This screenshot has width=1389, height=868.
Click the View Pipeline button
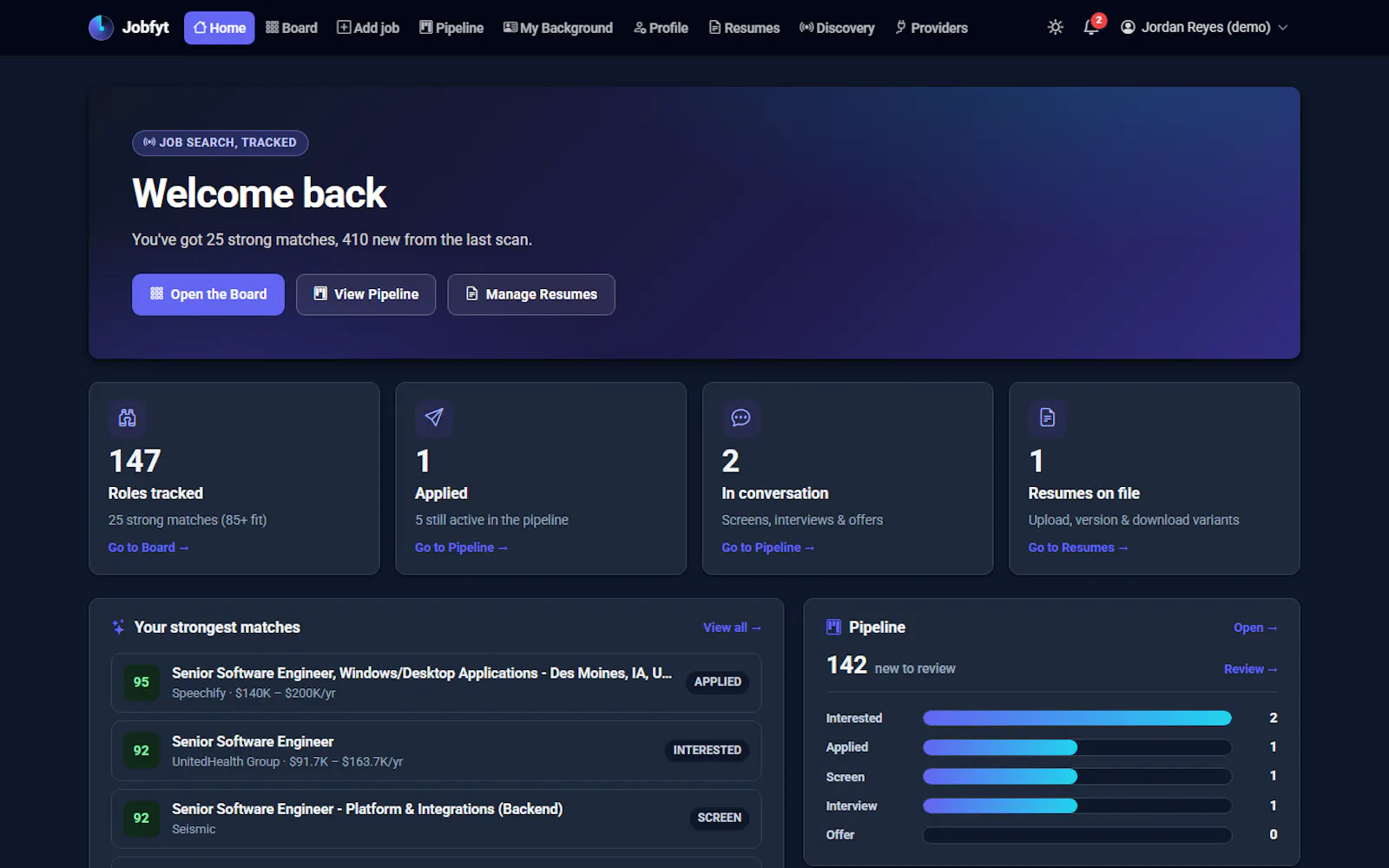tap(365, 294)
